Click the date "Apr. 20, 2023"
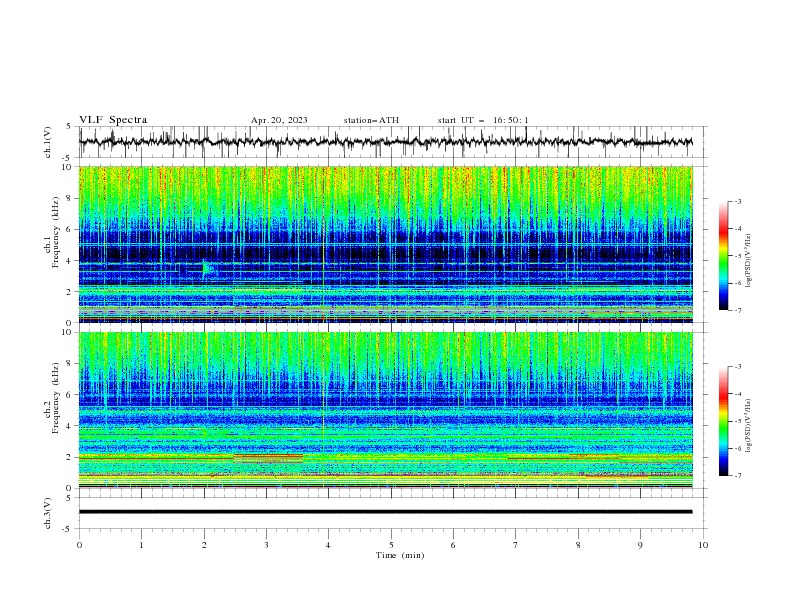792x612 pixels. point(279,120)
